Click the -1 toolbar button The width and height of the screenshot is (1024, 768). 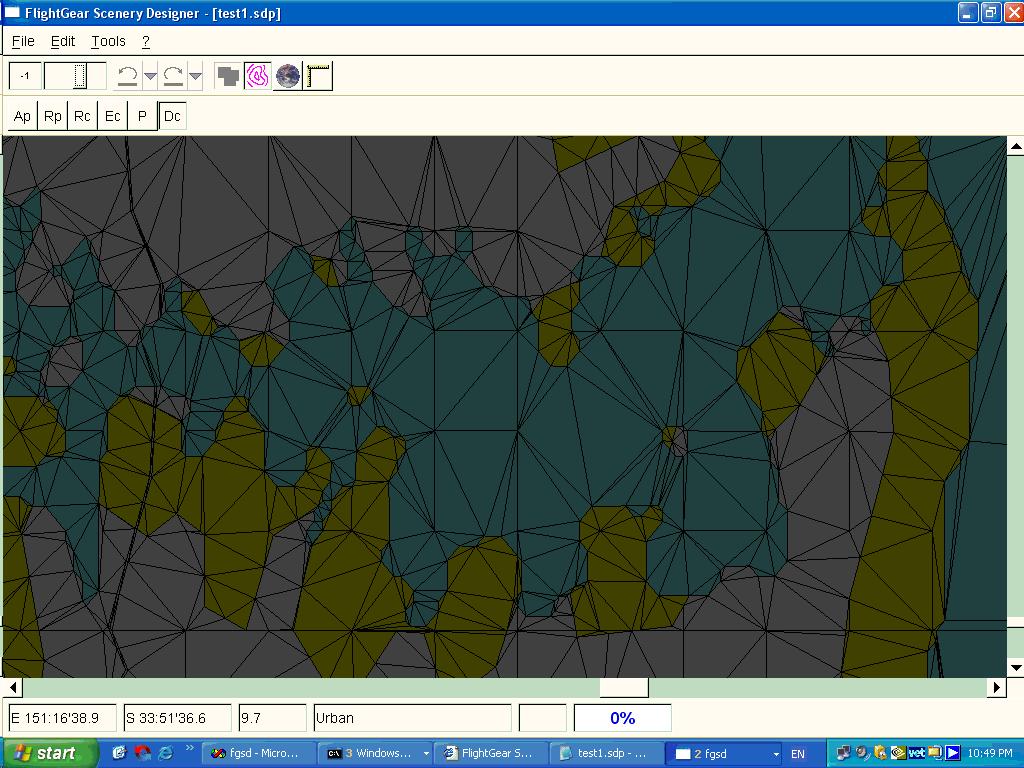click(x=25, y=76)
